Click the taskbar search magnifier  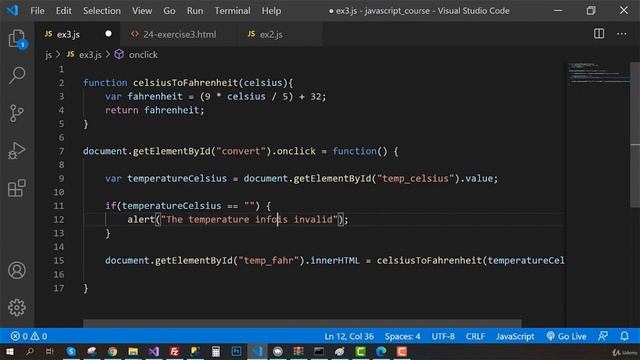point(30,351)
